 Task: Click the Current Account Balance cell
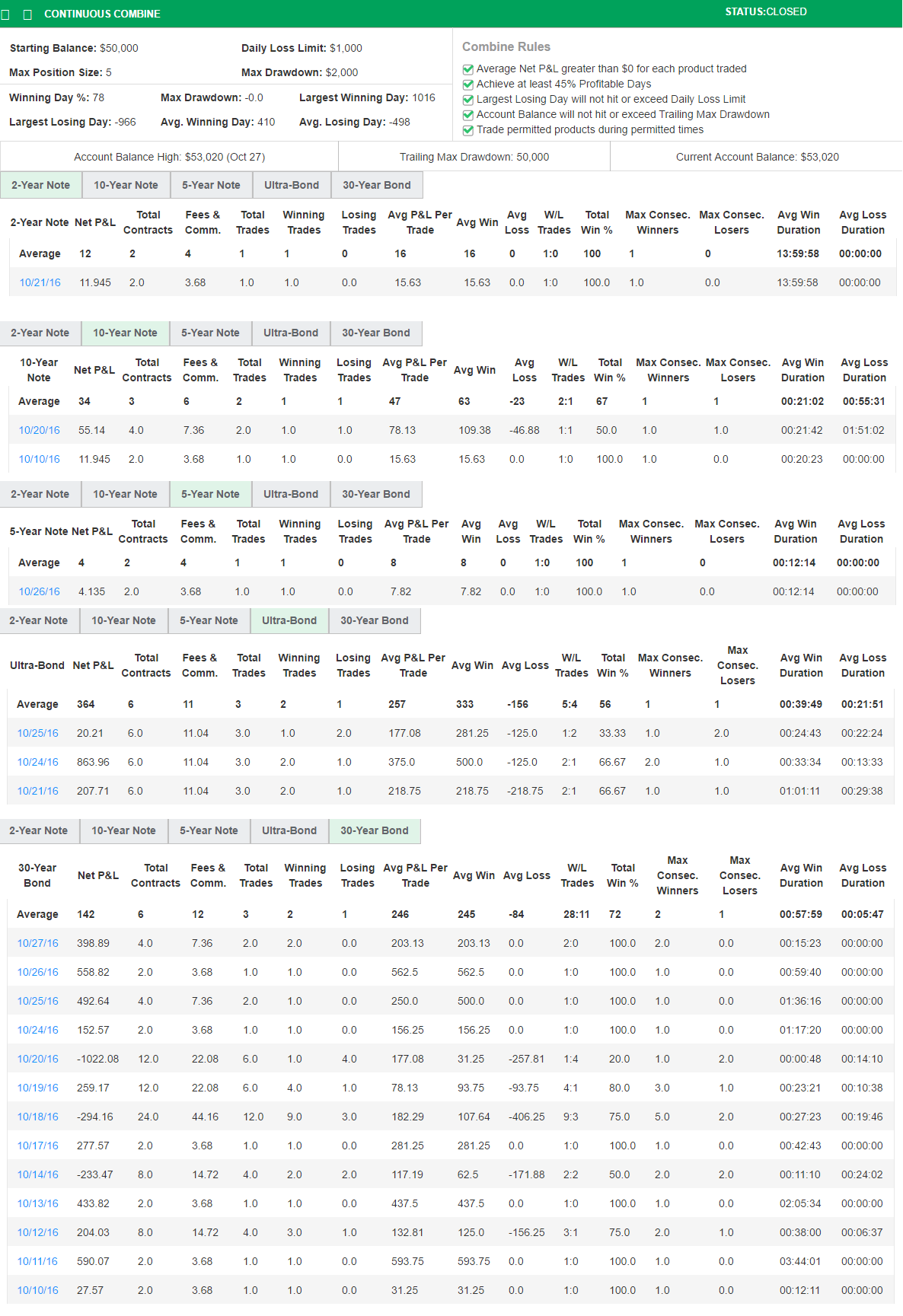coord(757,157)
